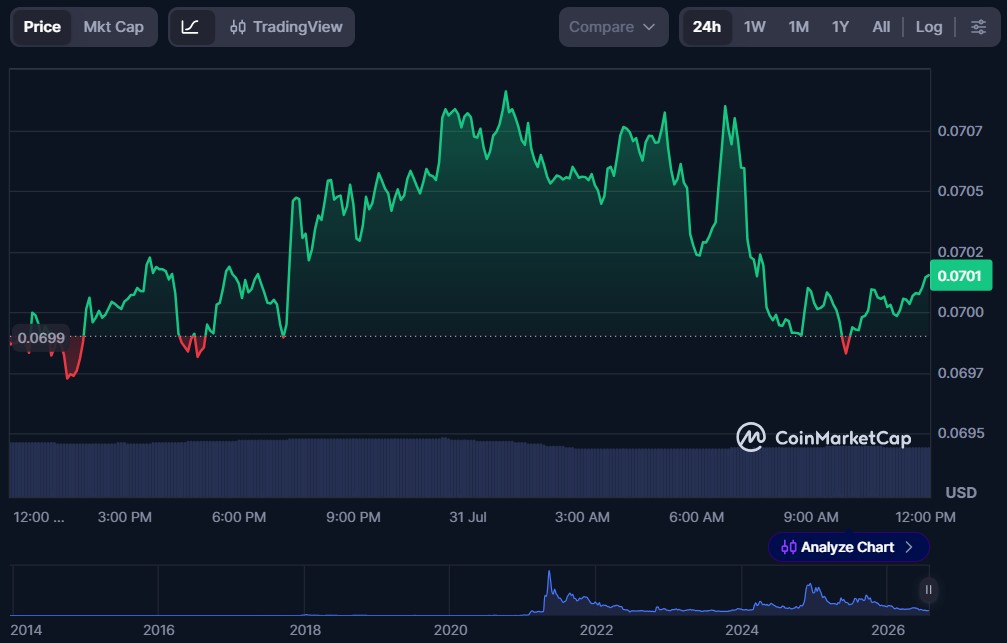This screenshot has width=1007, height=643.
Task: Click the 0.0705 y-axis label
Action: (959, 191)
